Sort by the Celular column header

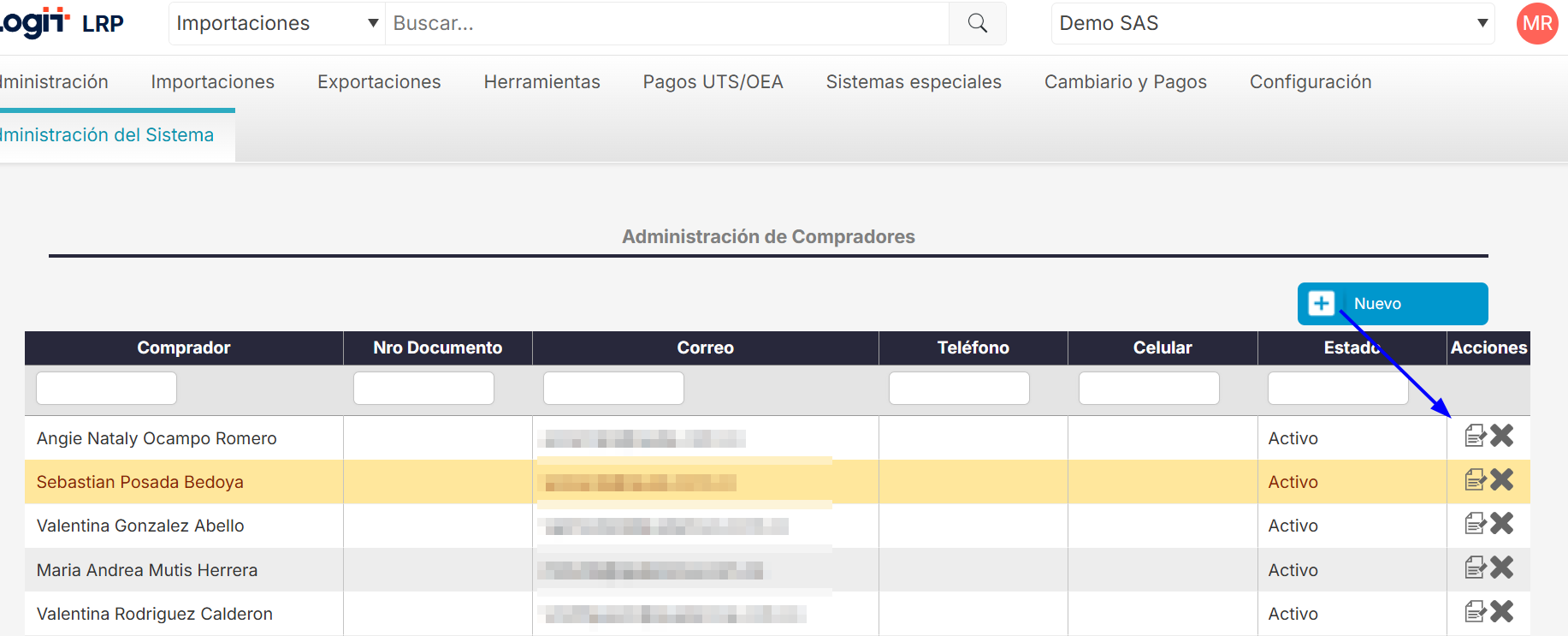pyautogui.click(x=1163, y=348)
